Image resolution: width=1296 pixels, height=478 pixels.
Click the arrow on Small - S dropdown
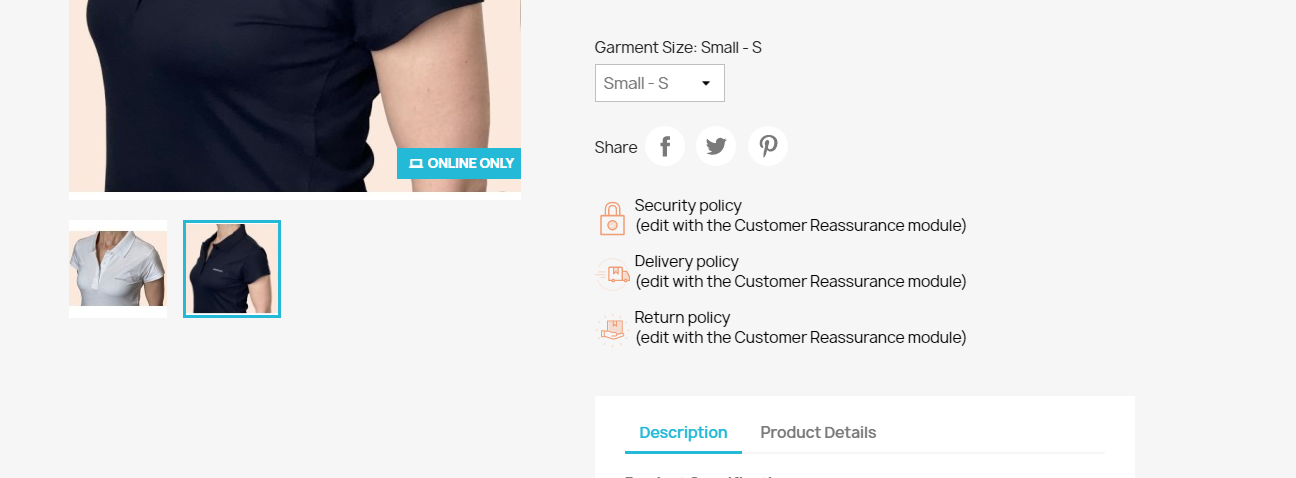706,83
